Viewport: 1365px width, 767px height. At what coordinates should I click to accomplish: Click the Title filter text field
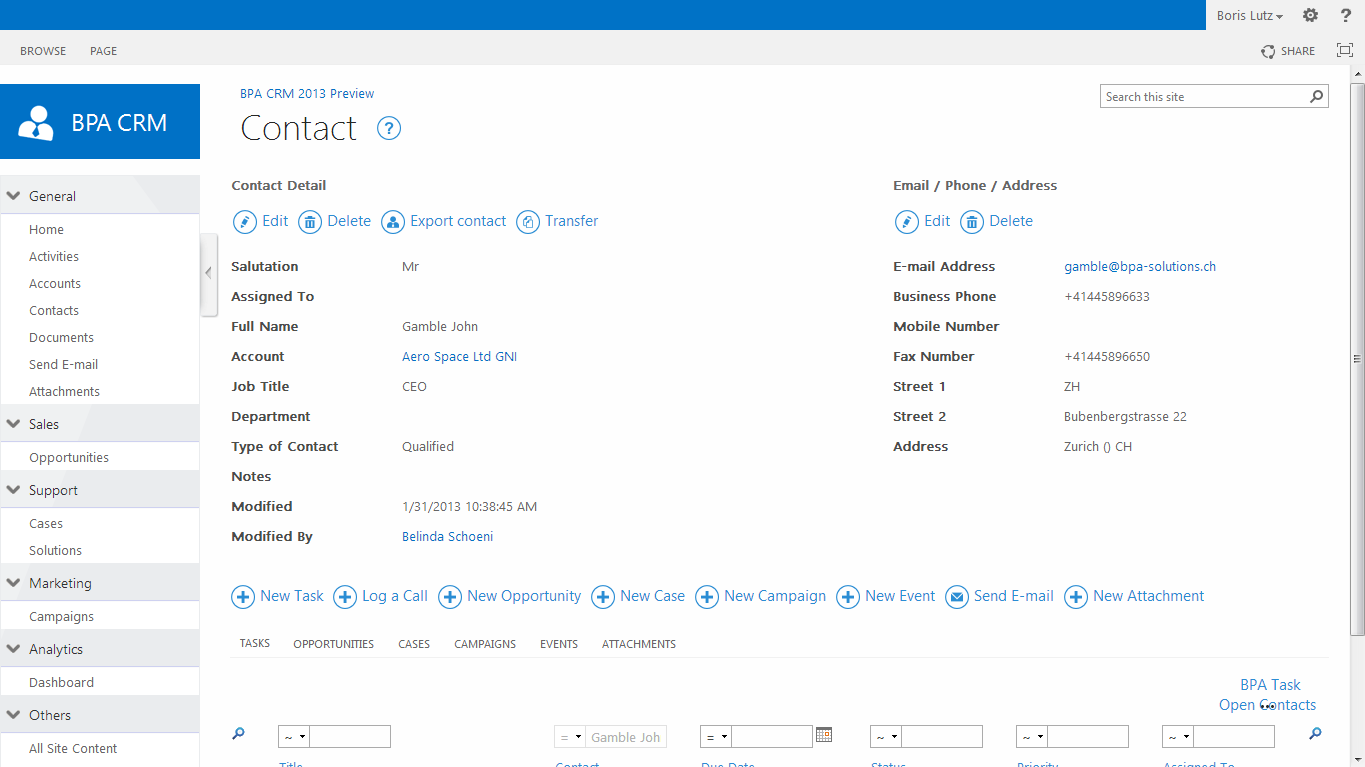[x=350, y=737]
